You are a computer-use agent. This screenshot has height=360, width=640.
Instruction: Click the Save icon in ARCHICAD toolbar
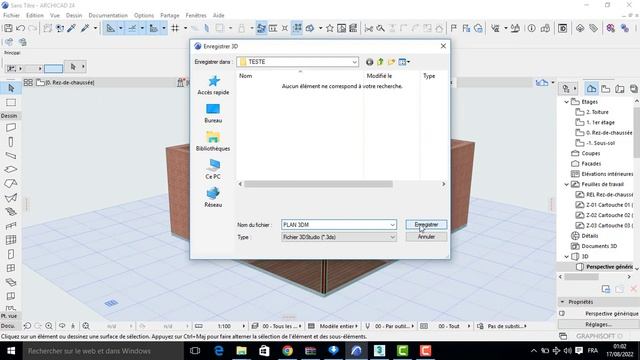coord(8,28)
